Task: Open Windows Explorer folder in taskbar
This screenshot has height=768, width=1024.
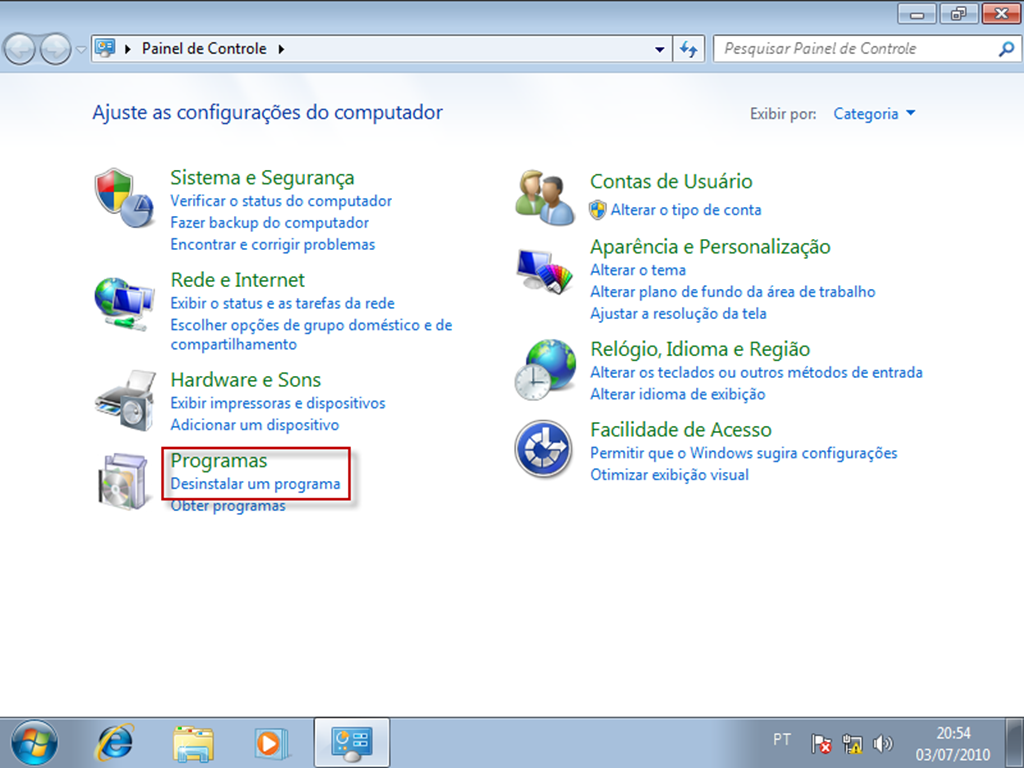Action: (193, 743)
